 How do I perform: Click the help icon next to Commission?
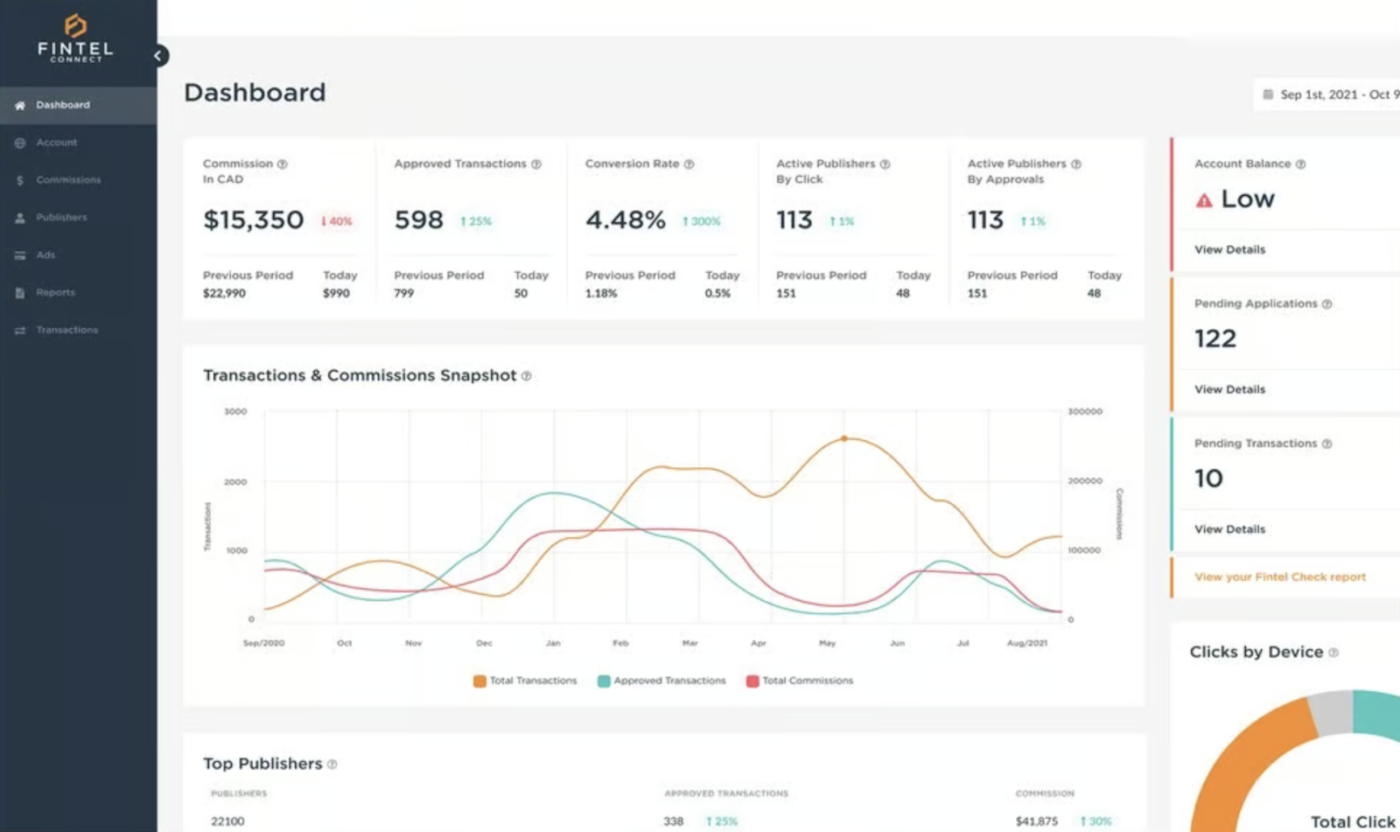(x=282, y=164)
